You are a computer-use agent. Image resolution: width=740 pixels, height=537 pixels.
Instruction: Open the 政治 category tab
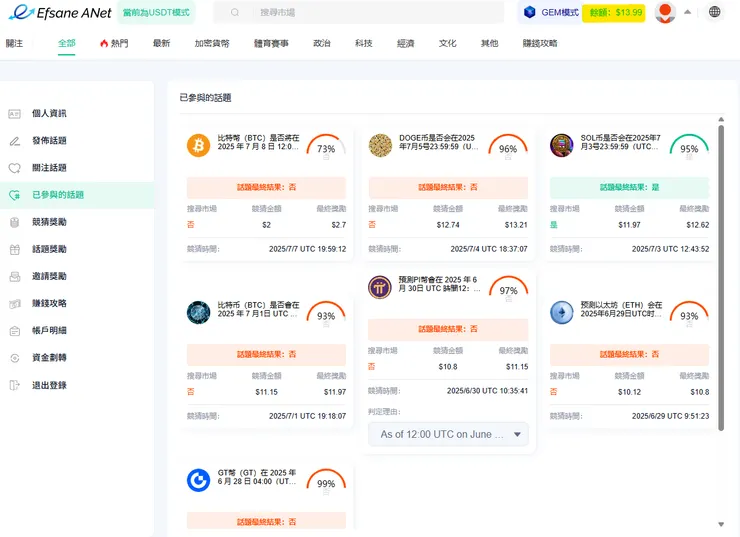click(322, 43)
